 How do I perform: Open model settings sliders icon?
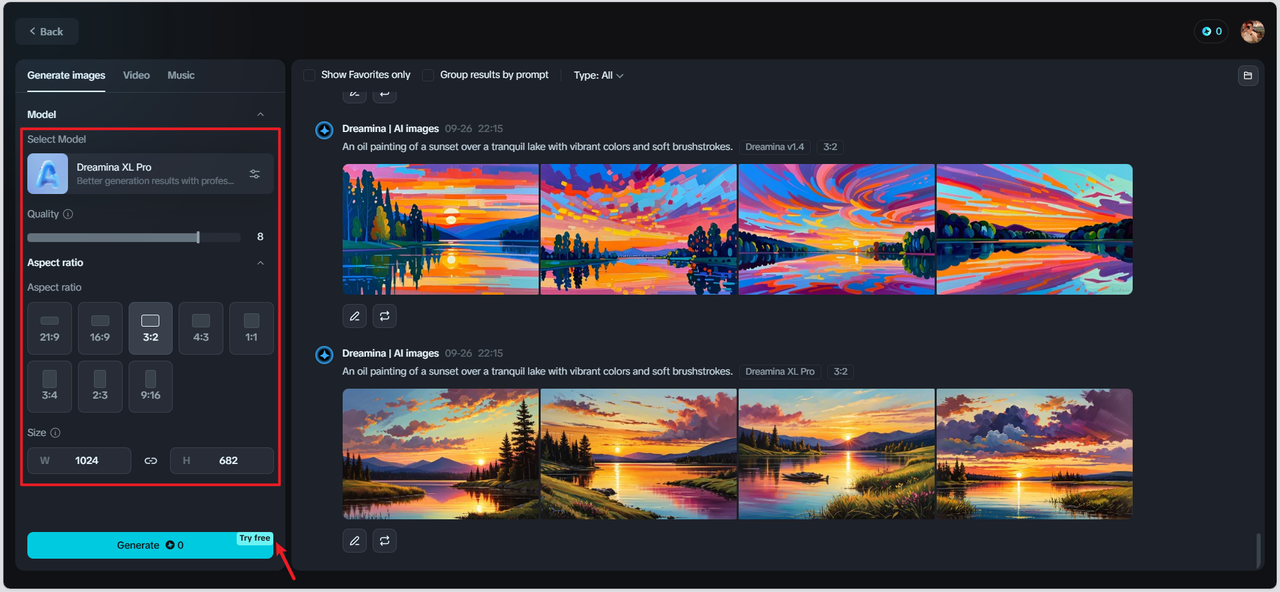(x=255, y=174)
